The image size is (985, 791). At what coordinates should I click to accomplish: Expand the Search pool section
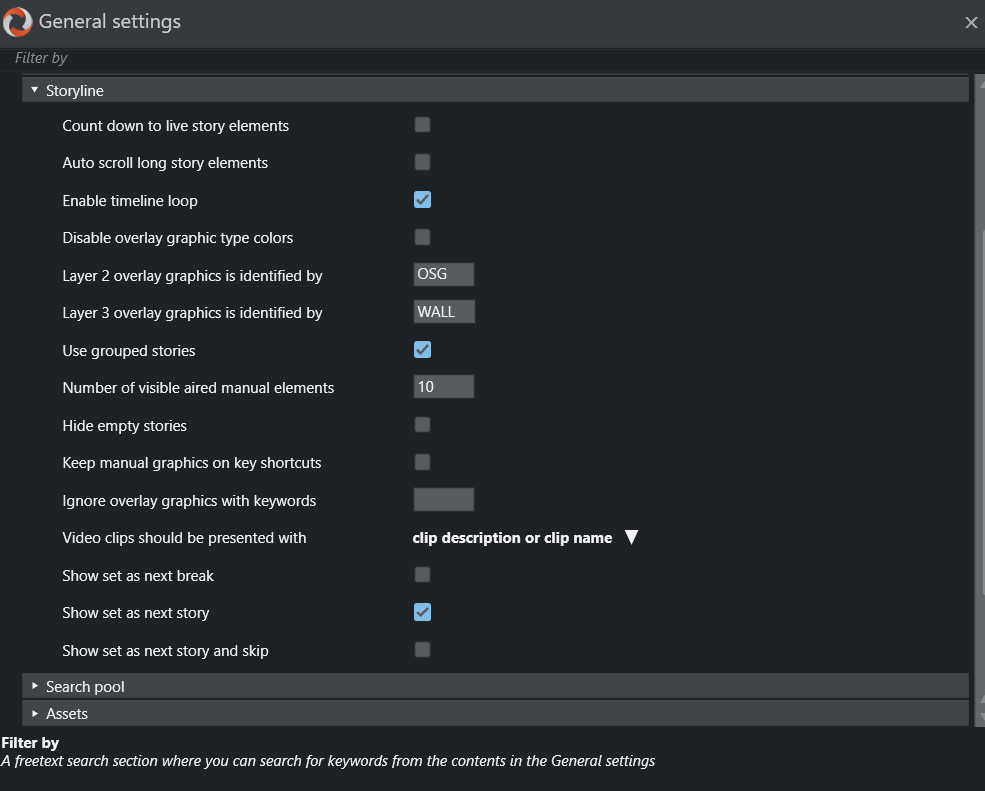point(35,687)
